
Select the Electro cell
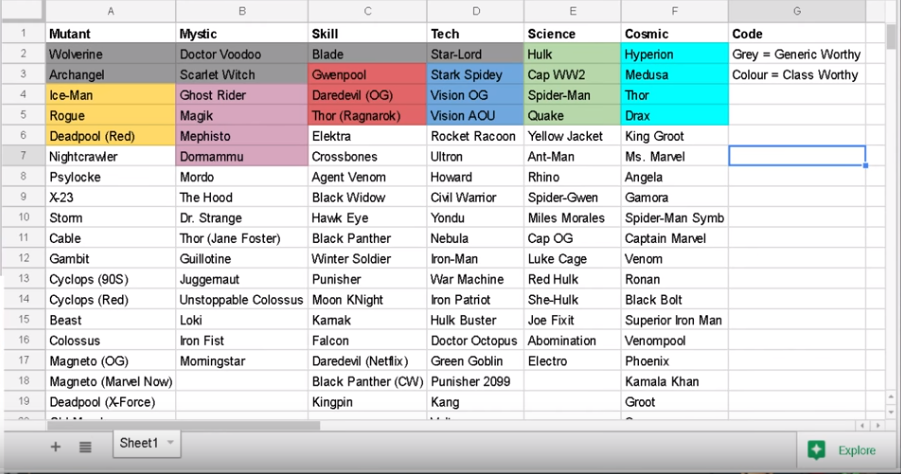[x=573, y=361]
